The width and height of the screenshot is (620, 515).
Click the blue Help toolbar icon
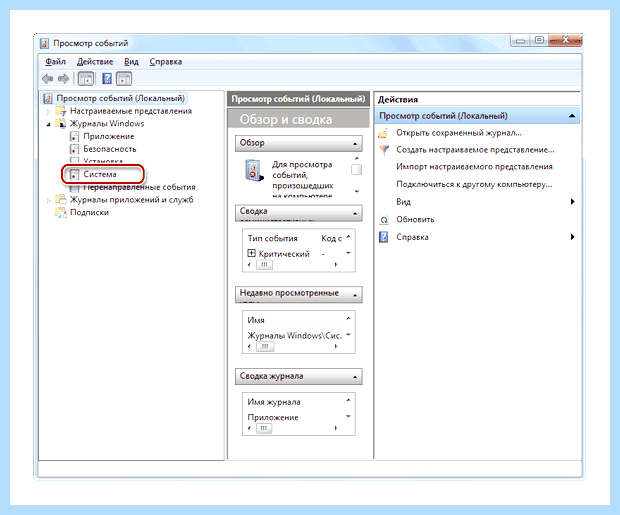(107, 79)
